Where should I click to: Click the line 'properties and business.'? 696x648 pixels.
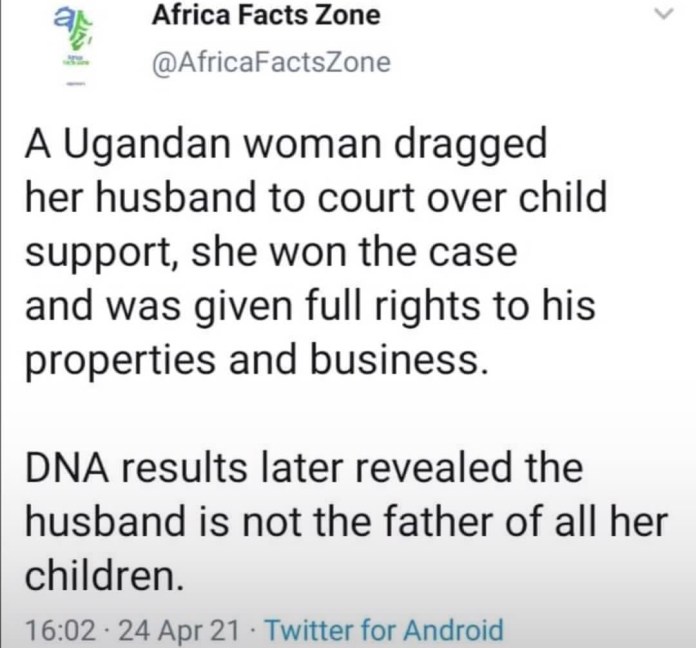tap(257, 361)
